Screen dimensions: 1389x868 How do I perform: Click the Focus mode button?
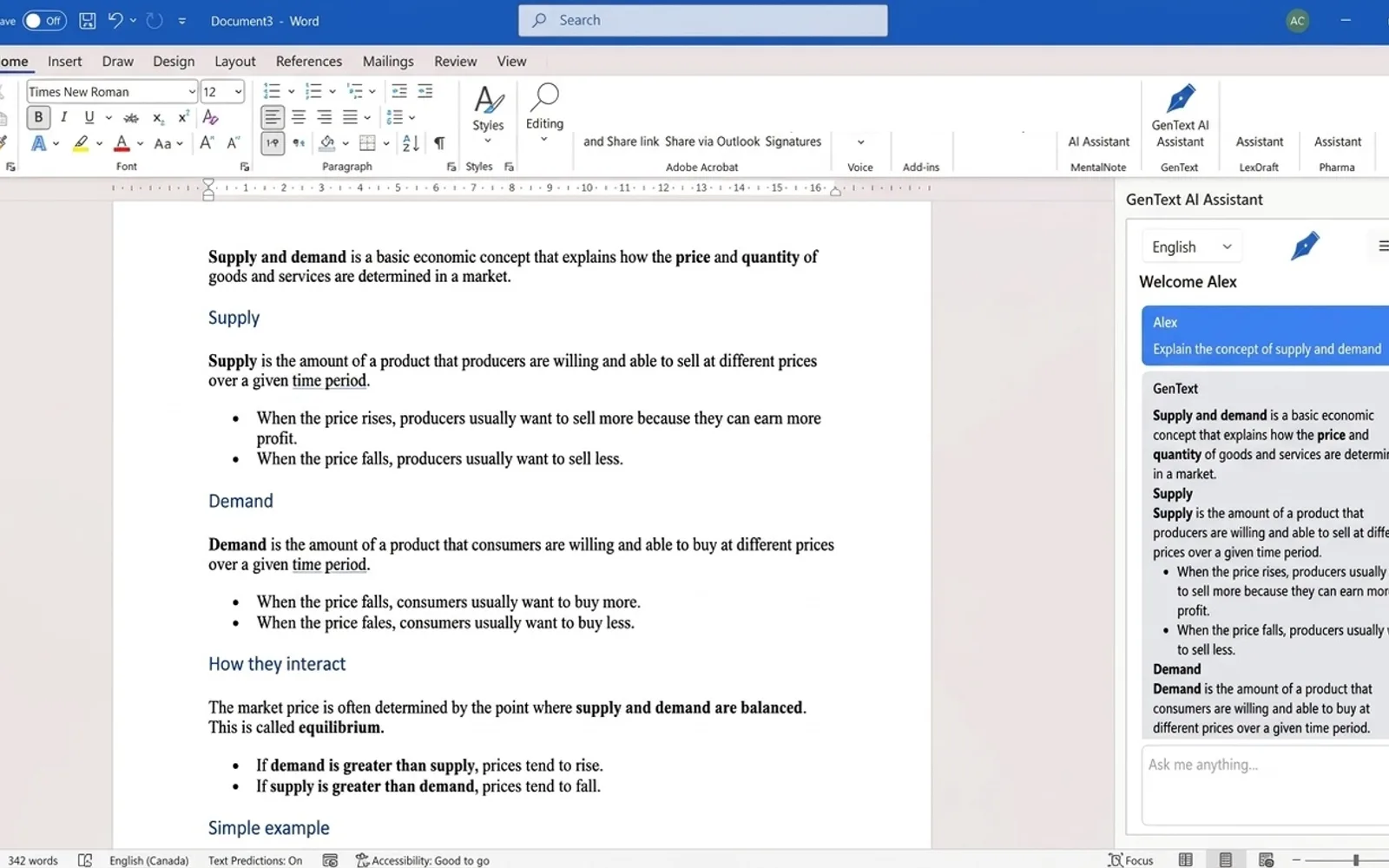point(1130,860)
